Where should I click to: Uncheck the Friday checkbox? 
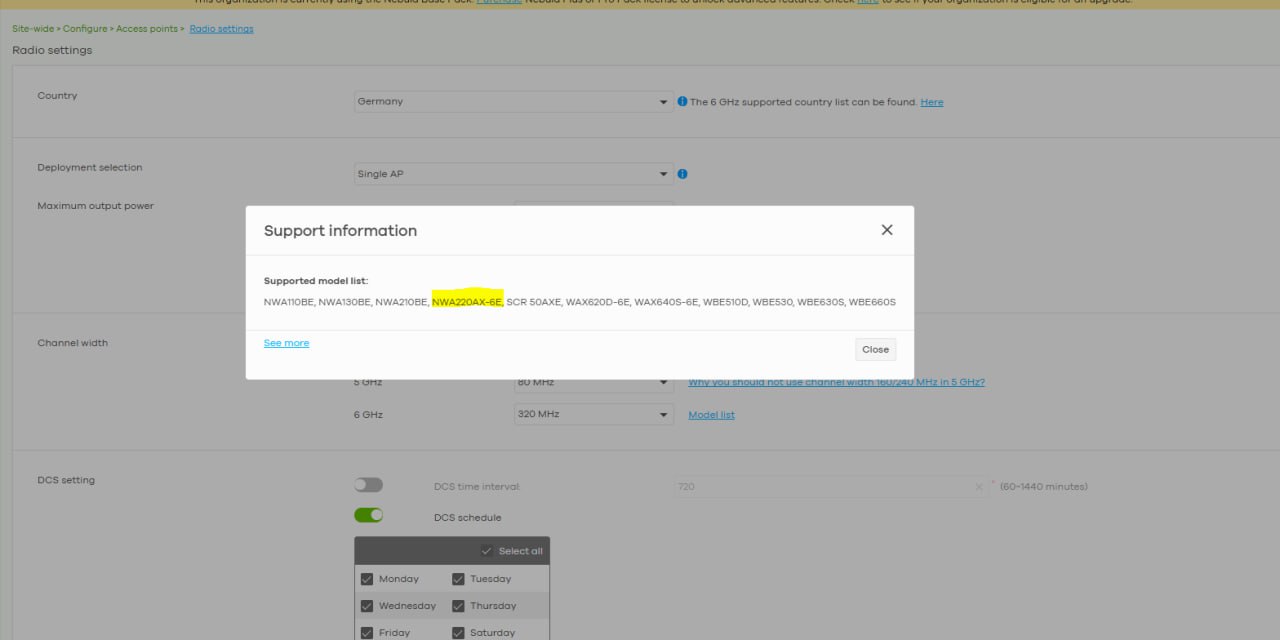click(x=367, y=633)
